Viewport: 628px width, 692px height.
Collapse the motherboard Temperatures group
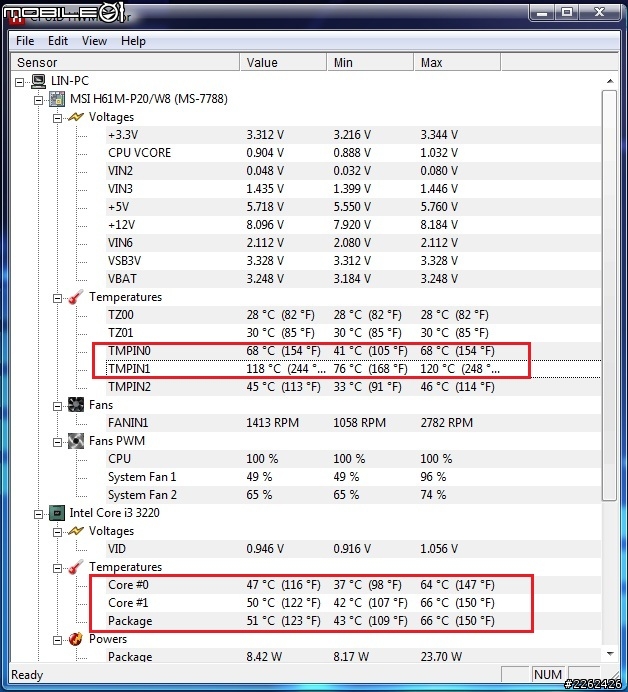coord(57,298)
